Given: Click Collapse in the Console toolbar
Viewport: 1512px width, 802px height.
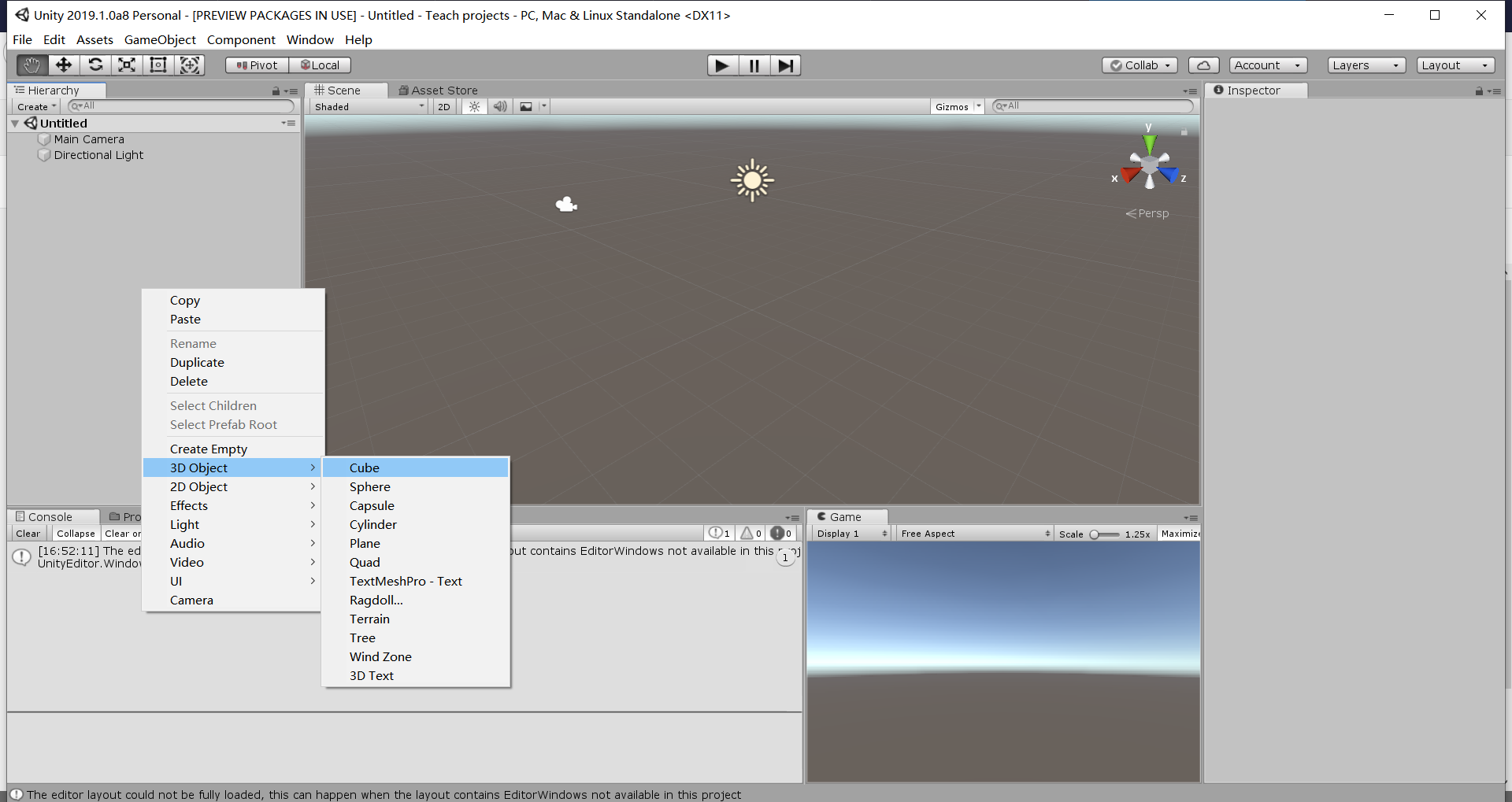Looking at the screenshot, I should click(75, 533).
